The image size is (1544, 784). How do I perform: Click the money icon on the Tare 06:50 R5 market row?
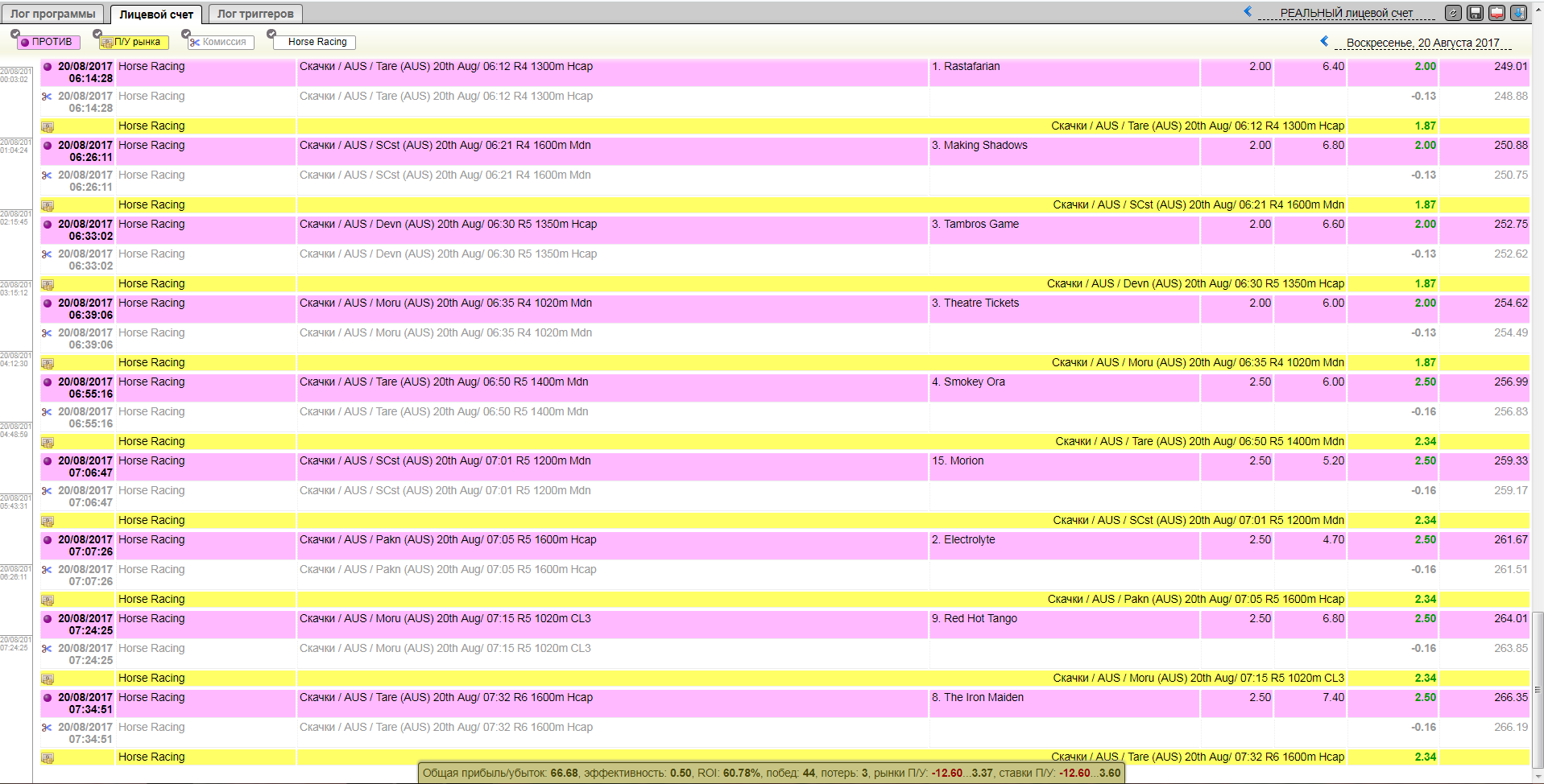48,443
